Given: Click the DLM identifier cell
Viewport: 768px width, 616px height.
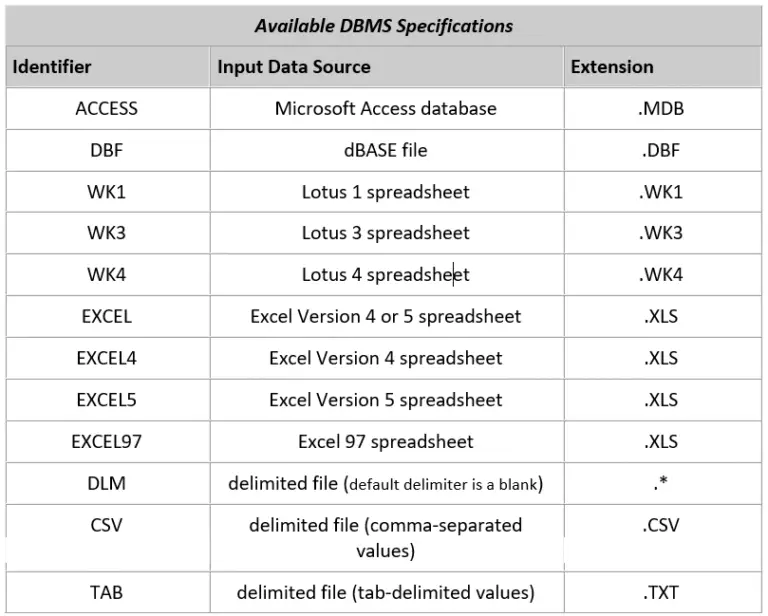Looking at the screenshot, I should pos(106,483).
